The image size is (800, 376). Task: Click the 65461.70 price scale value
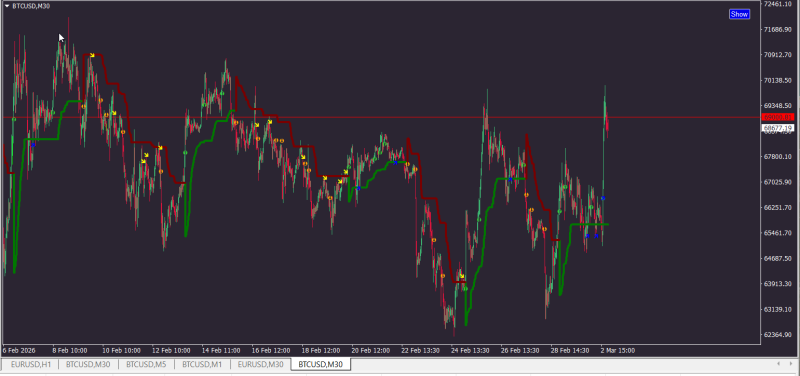click(x=778, y=233)
